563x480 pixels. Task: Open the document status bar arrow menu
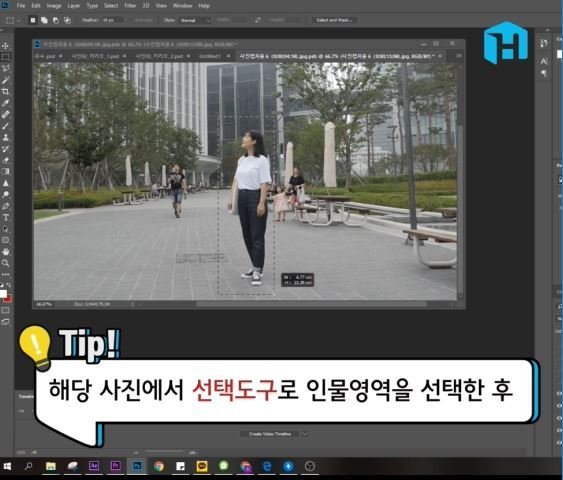click(132, 304)
